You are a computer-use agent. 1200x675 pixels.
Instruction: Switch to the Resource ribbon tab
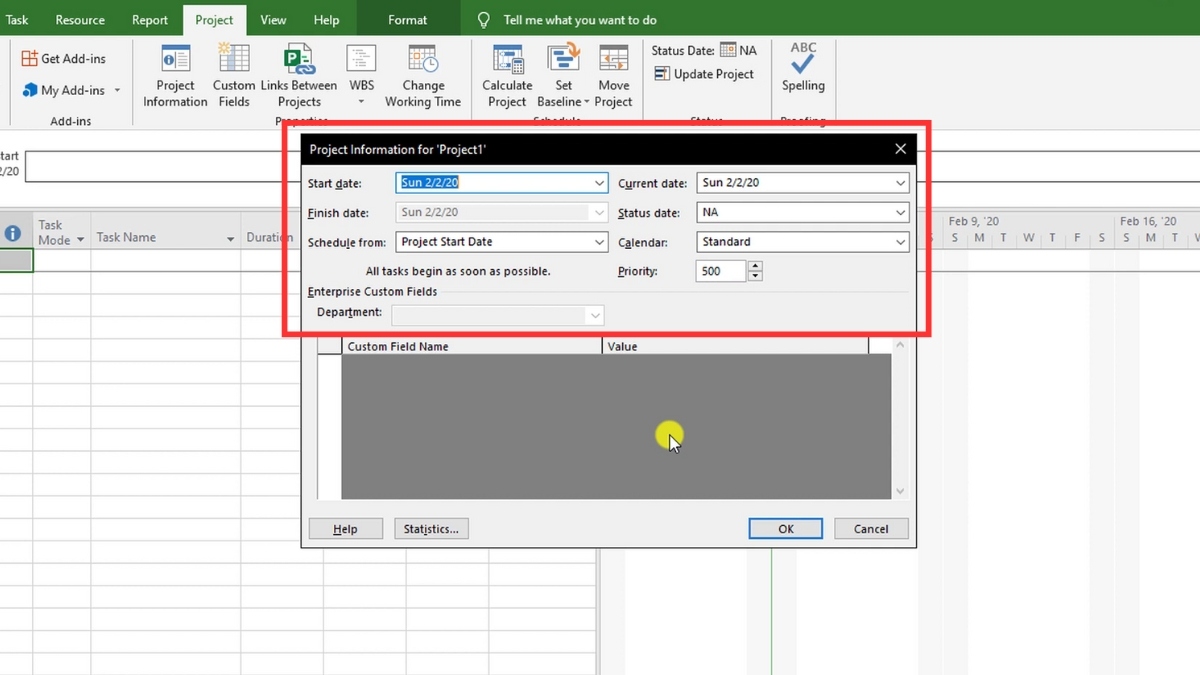point(80,20)
